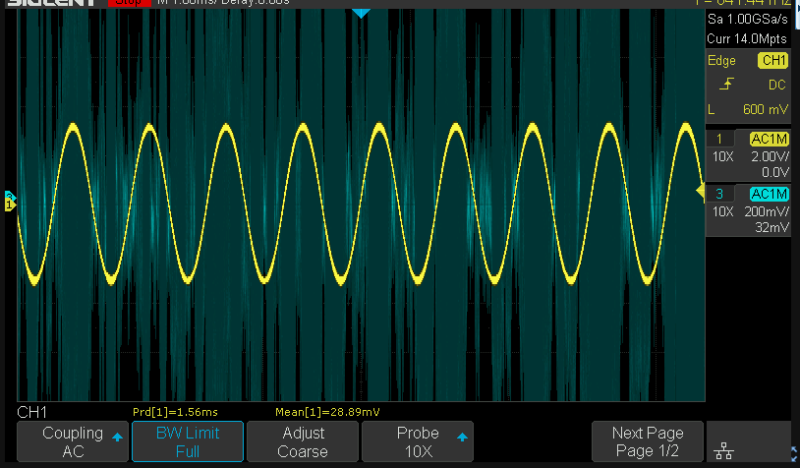This screenshot has height=468, width=800.
Task: Toggle the BW Limit Full setting
Action: pyautogui.click(x=188, y=442)
